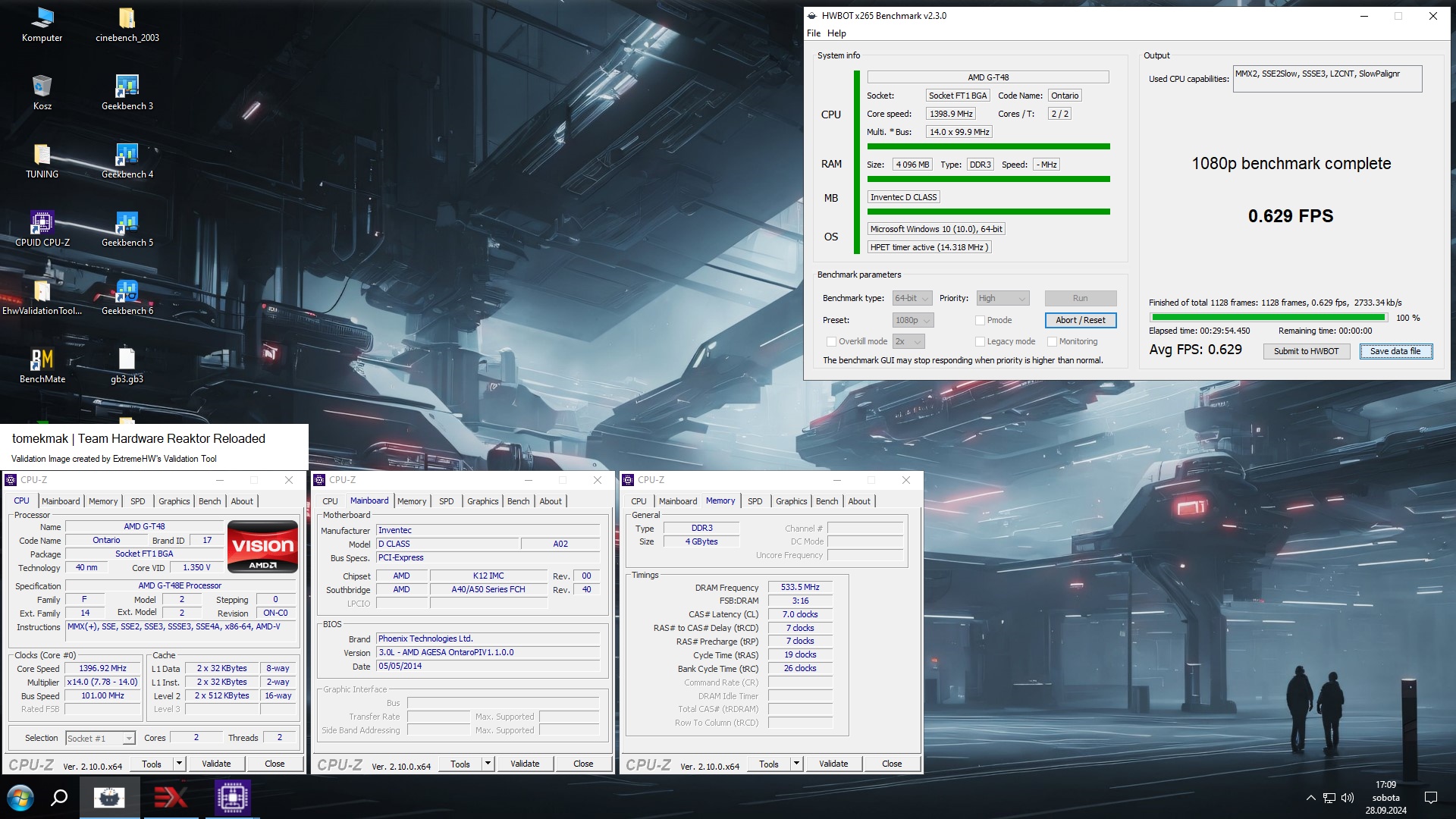Toggle Overkill mode checkbox

pyautogui.click(x=831, y=341)
